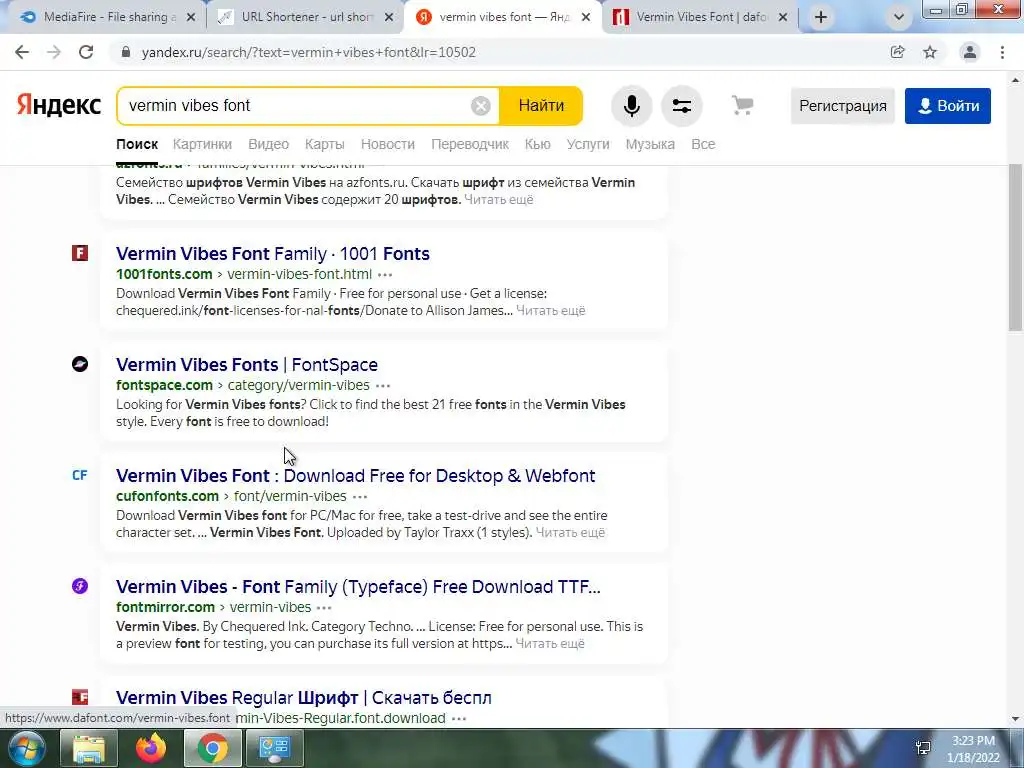Click the taskbar clock showing 3:23 PM
The width and height of the screenshot is (1024, 768).
(x=973, y=749)
